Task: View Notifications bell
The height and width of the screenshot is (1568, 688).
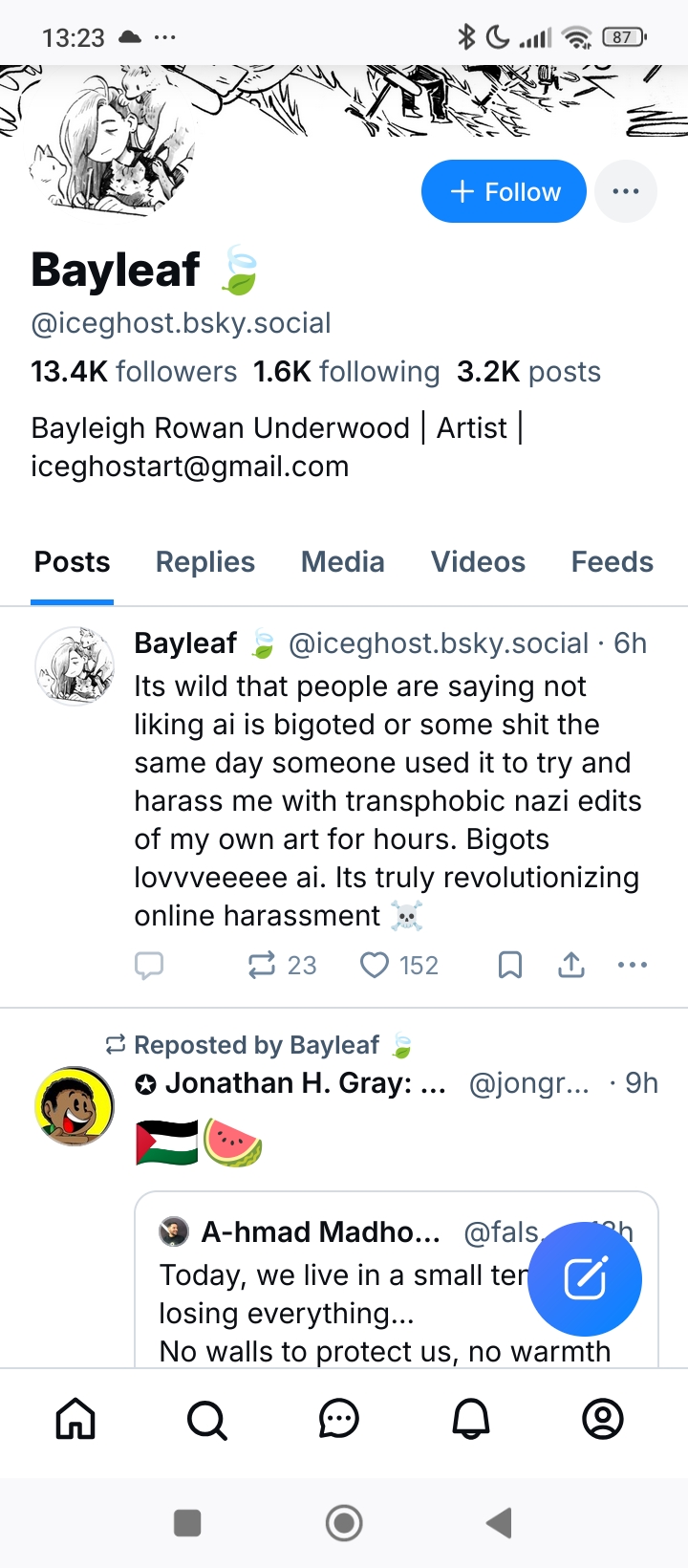Action: point(471,1419)
